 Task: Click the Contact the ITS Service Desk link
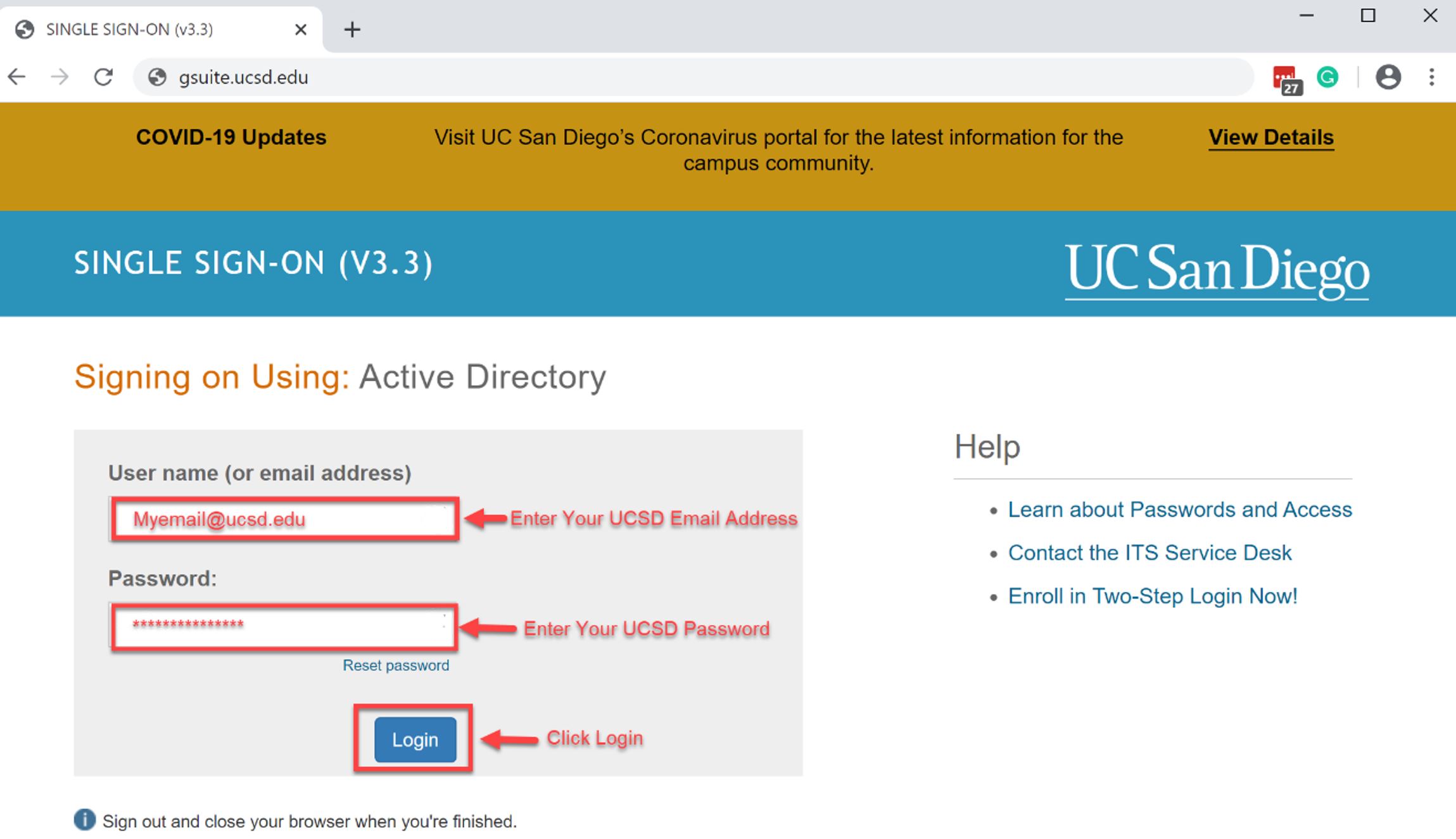[x=1150, y=552]
